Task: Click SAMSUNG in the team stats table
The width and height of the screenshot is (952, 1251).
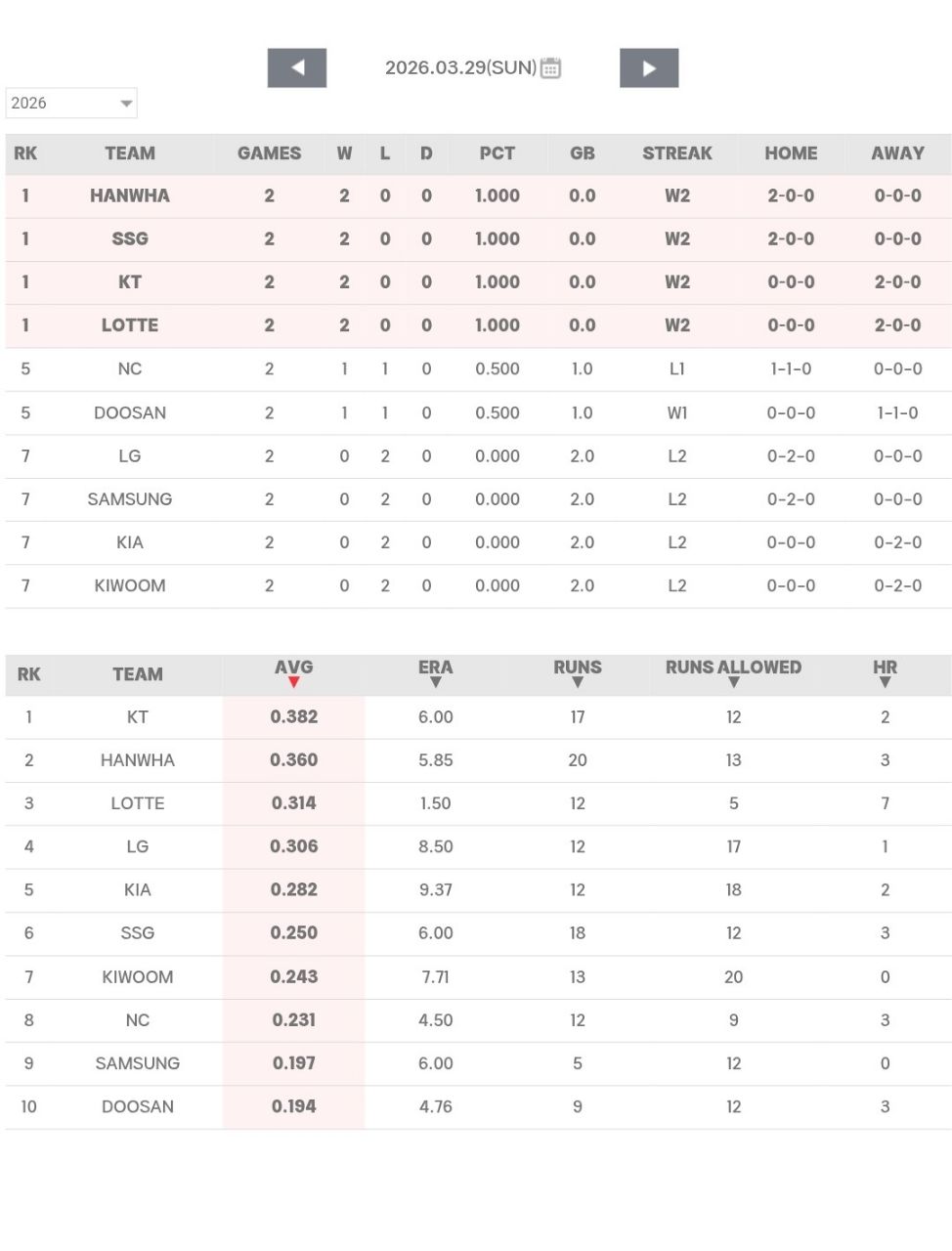Action: [138, 1063]
